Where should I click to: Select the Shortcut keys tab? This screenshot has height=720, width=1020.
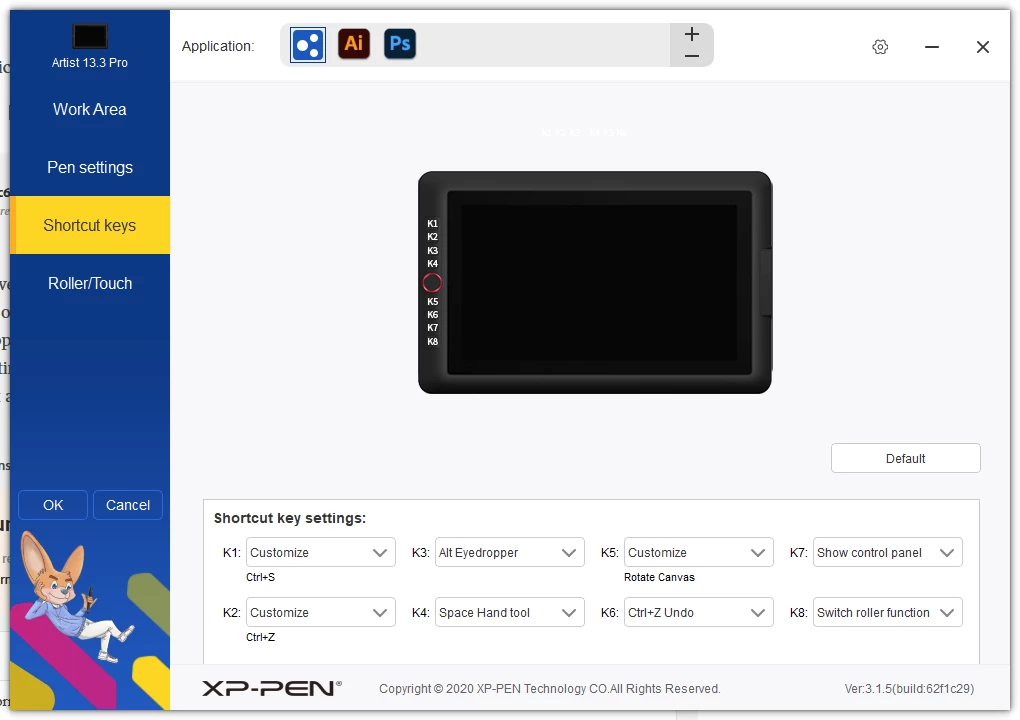point(90,225)
